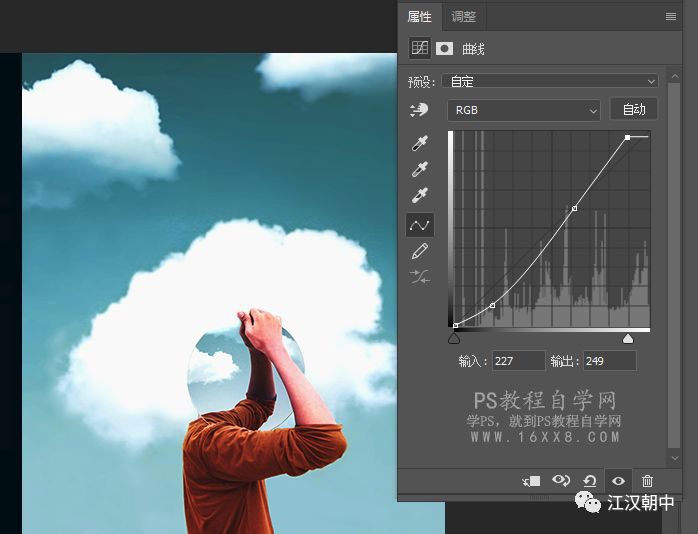Delete the curves adjustment layer with the trash icon
Viewport: 698px width, 534px height.
click(x=647, y=481)
